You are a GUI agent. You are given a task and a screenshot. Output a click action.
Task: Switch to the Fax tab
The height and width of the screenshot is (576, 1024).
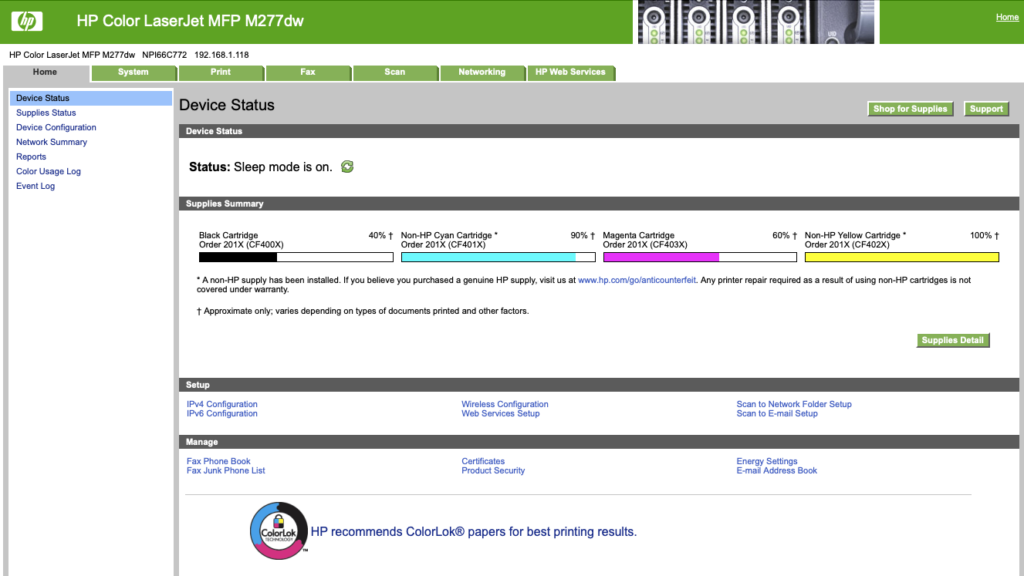pos(308,72)
